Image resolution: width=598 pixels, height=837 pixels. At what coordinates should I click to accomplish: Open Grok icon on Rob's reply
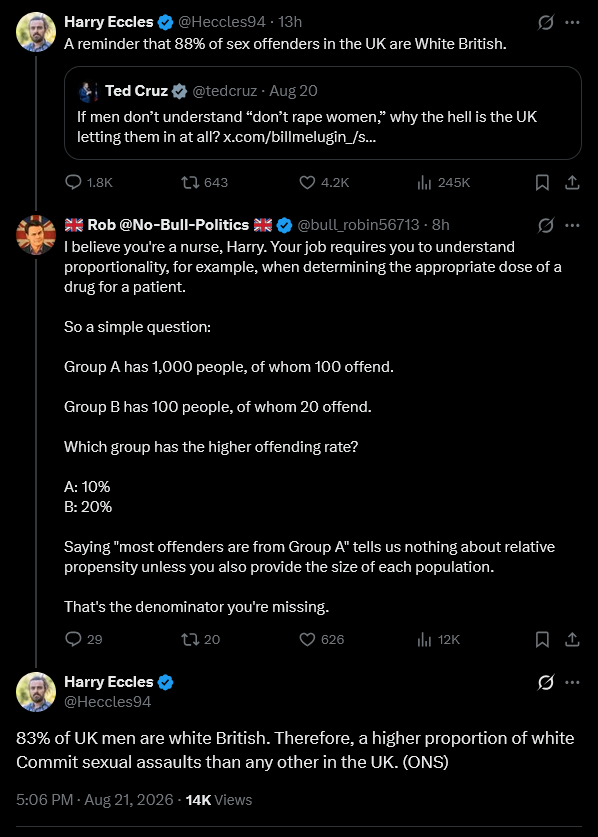click(x=545, y=226)
